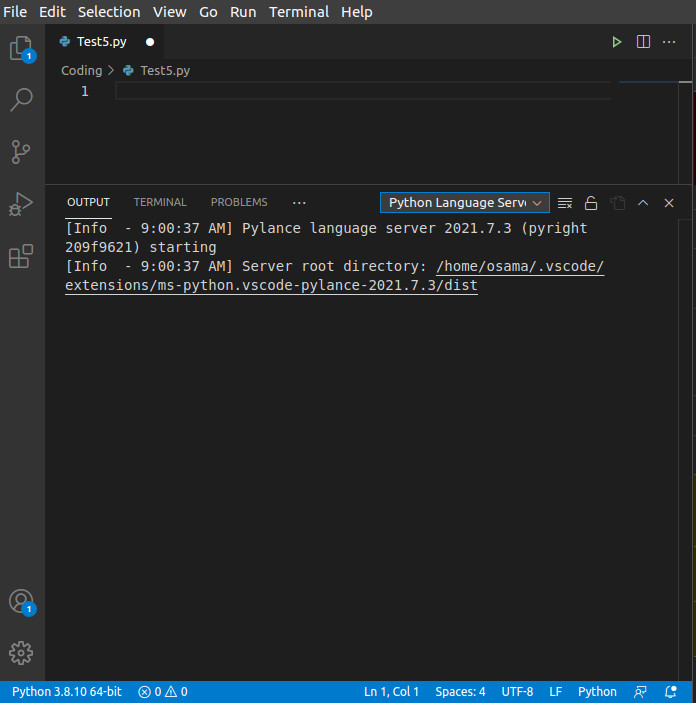Screen dimensions: 696x703
Task: Click line 1 in the editor
Action: (x=363, y=91)
